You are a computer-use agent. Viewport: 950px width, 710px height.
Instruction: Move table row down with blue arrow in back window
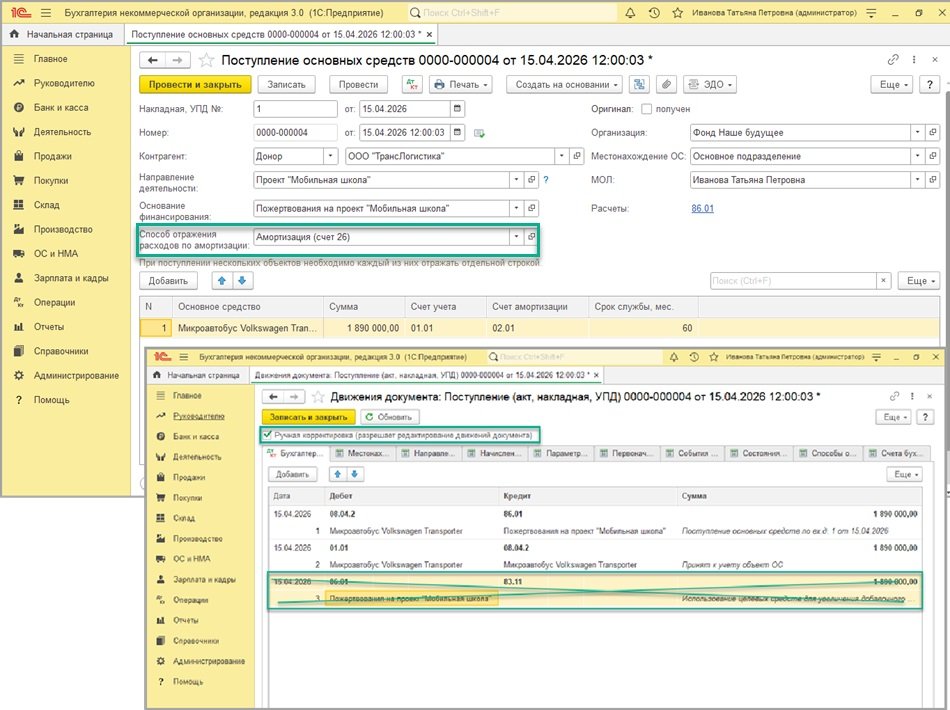coord(242,280)
